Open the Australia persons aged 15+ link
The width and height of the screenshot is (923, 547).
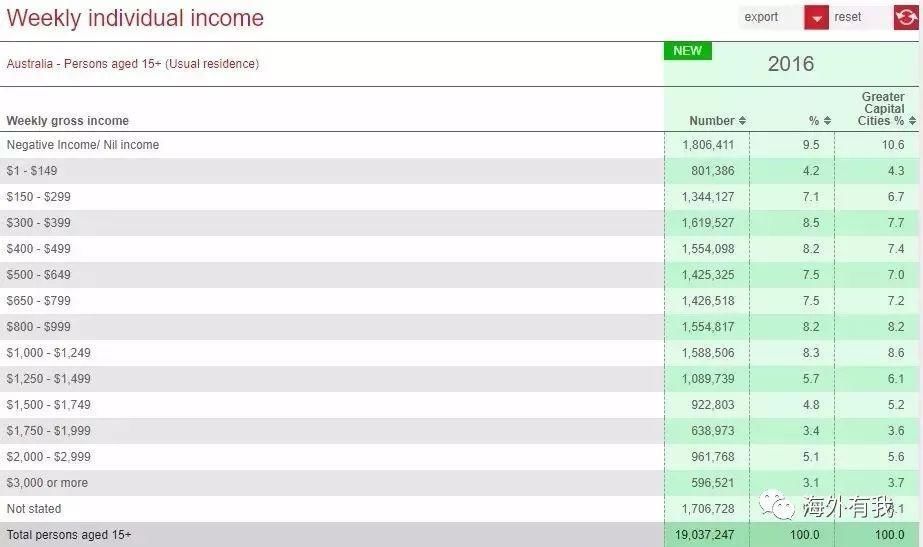coord(133,64)
